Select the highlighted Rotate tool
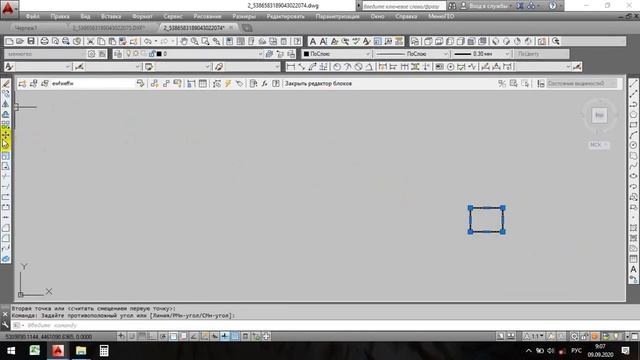The height and width of the screenshot is (360, 640). (6, 145)
